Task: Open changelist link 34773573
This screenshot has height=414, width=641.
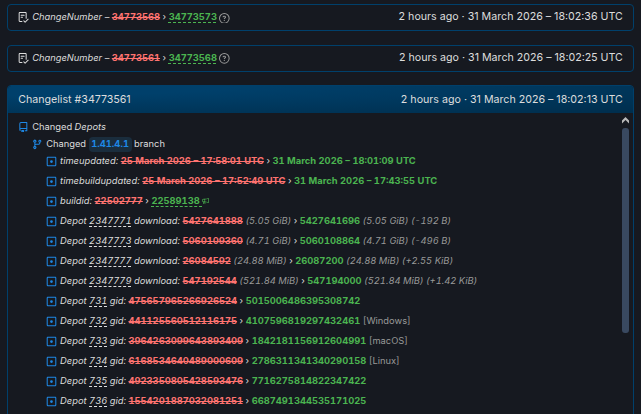Action: pyautogui.click(x=193, y=17)
